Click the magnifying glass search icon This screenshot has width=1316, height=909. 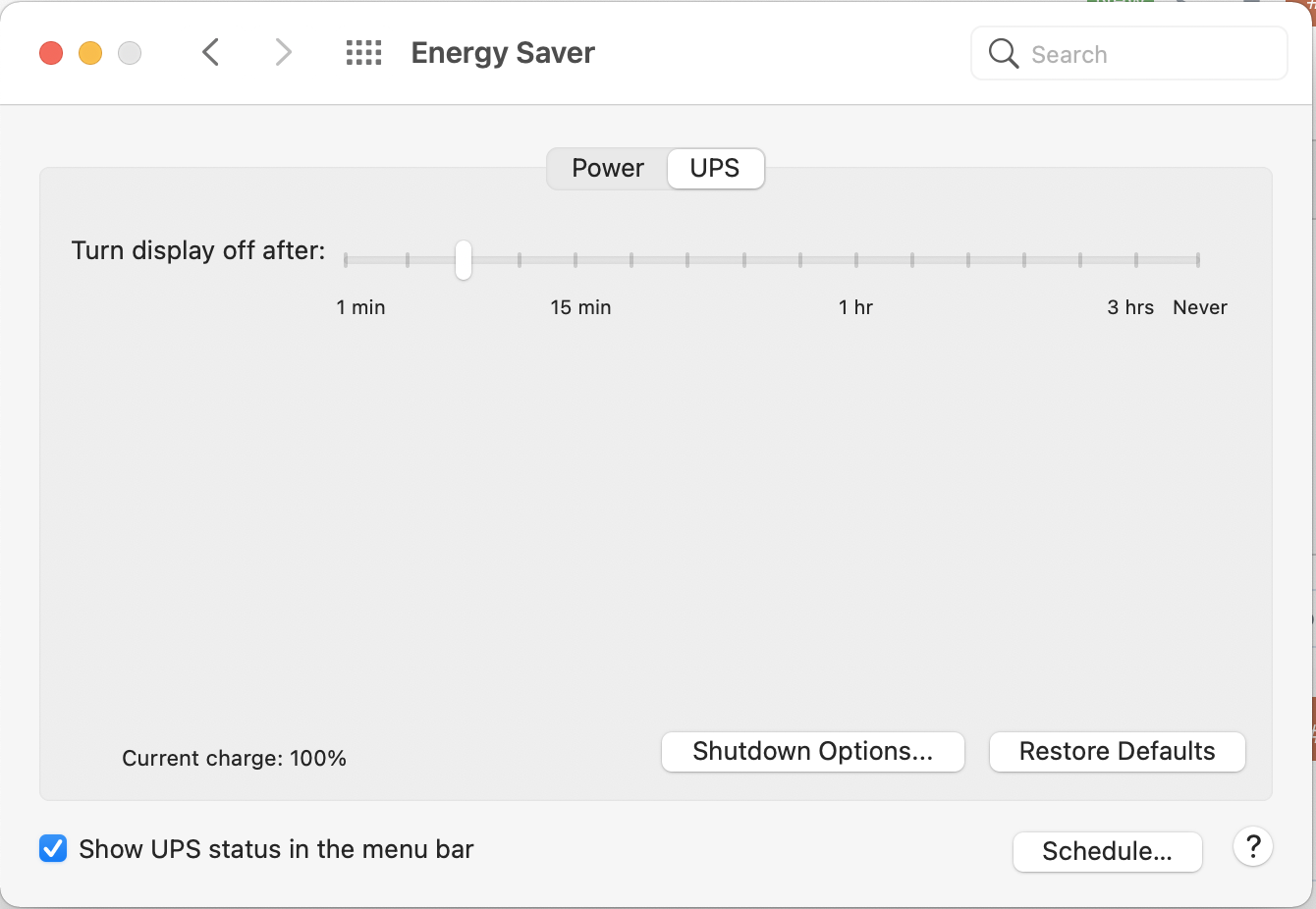tap(1003, 53)
